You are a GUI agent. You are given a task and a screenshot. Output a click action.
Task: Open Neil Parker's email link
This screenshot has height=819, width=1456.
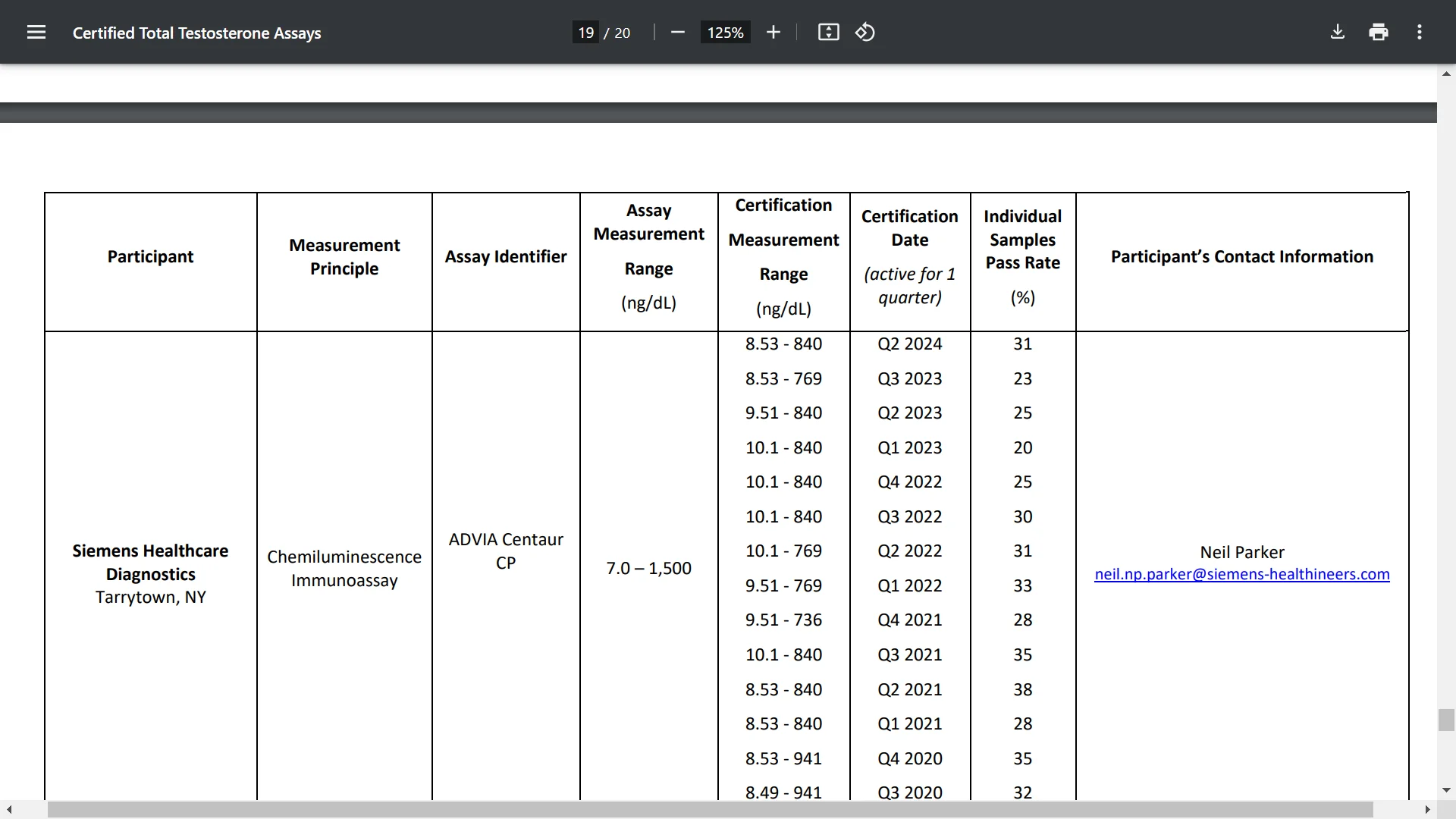coord(1242,575)
